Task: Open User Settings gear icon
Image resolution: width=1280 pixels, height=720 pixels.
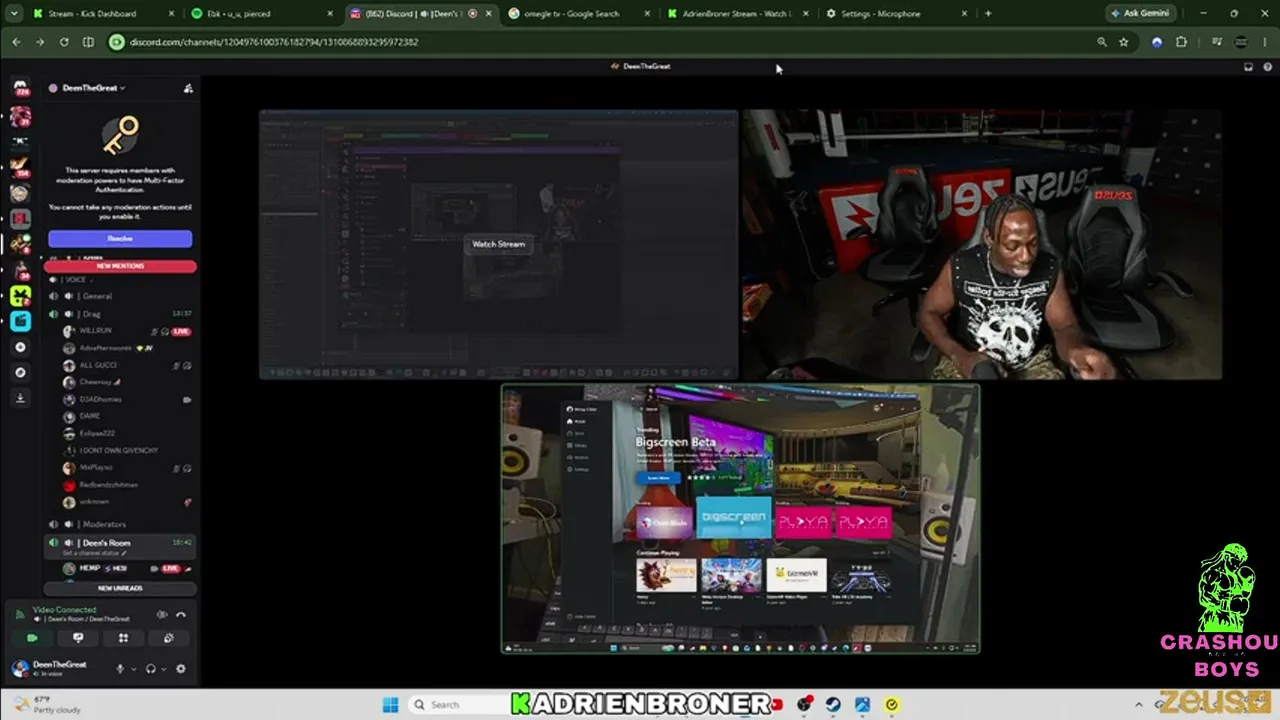Action: 181,669
